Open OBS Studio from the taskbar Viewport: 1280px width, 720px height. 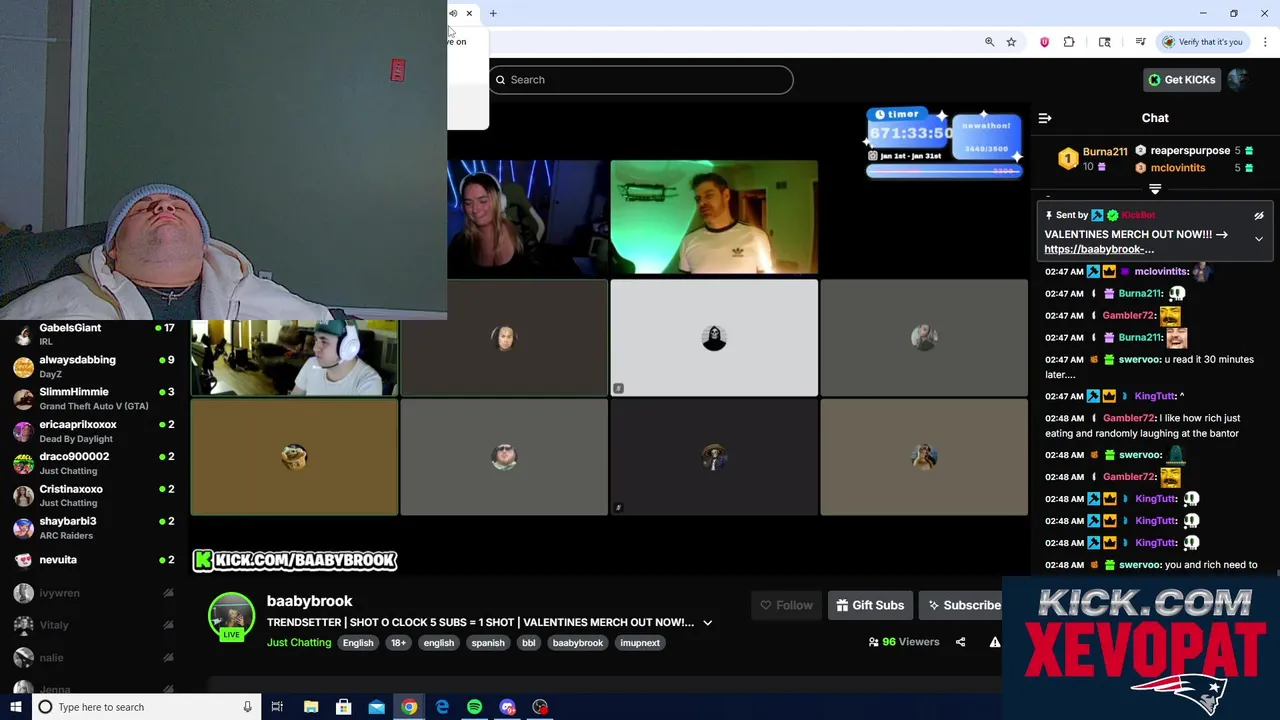[540, 707]
